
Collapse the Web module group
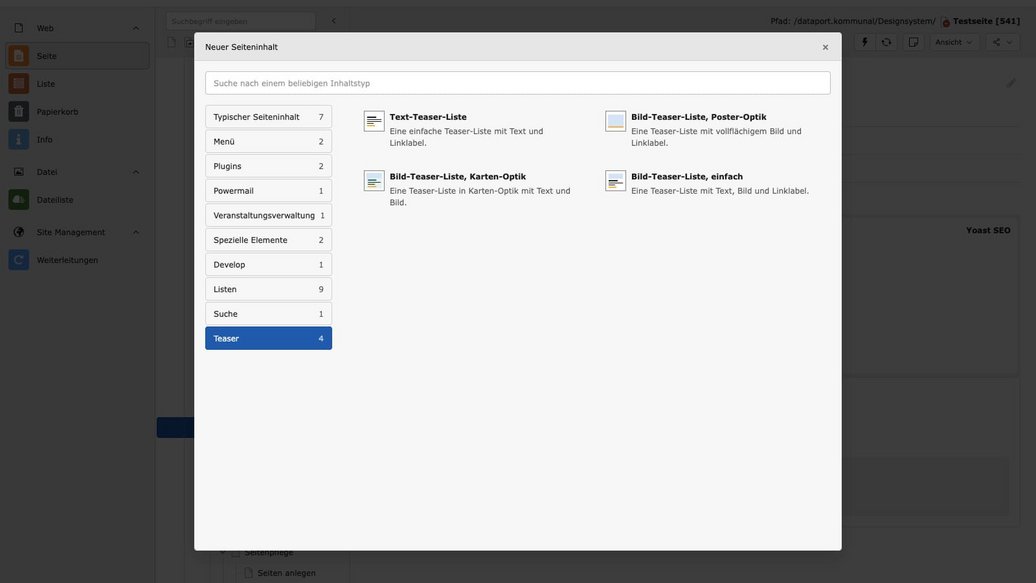tap(136, 28)
